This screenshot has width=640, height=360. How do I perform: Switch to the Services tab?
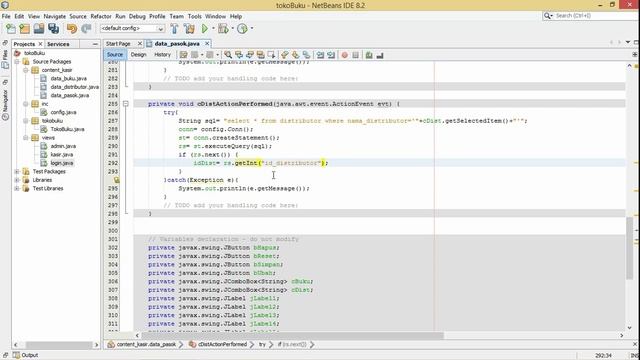[x=58, y=44]
